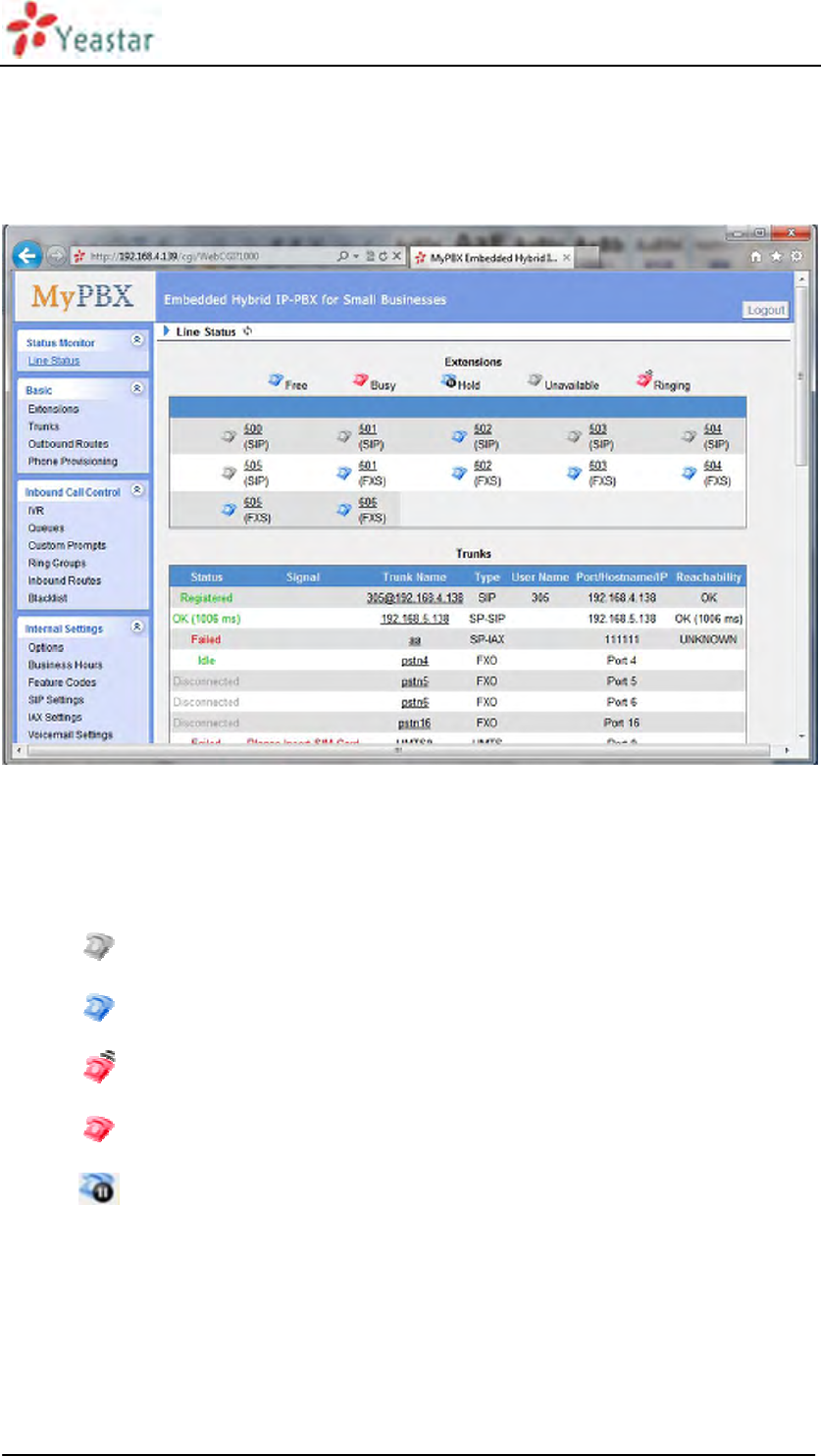Click the blue phone icon for 606 (FXS)
821x1456 pixels.
pos(343,509)
